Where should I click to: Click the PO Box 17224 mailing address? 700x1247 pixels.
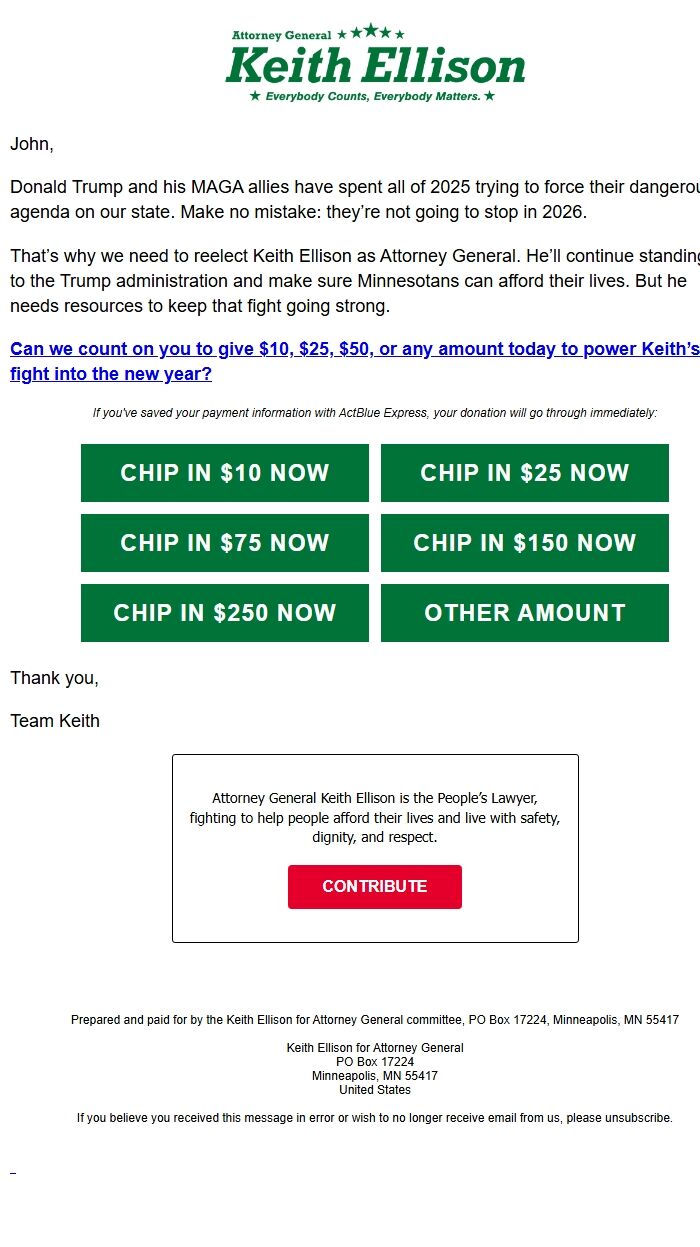click(374, 1061)
